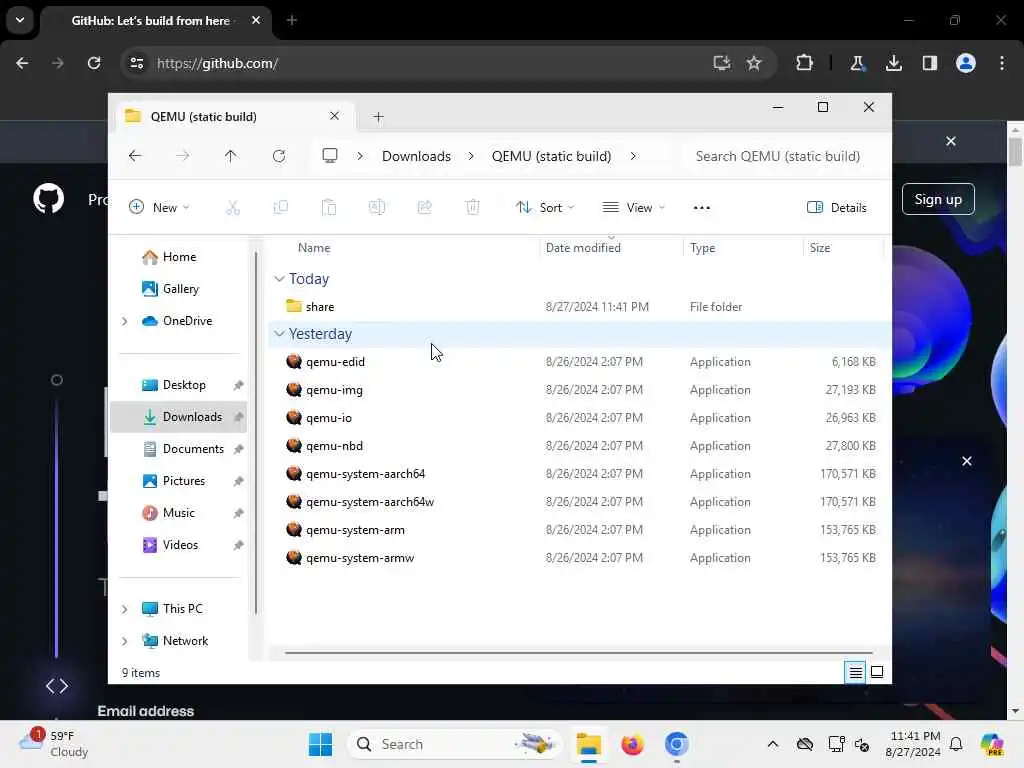Open a new File Explorer tab
This screenshot has width=1024, height=768.
coord(378,117)
